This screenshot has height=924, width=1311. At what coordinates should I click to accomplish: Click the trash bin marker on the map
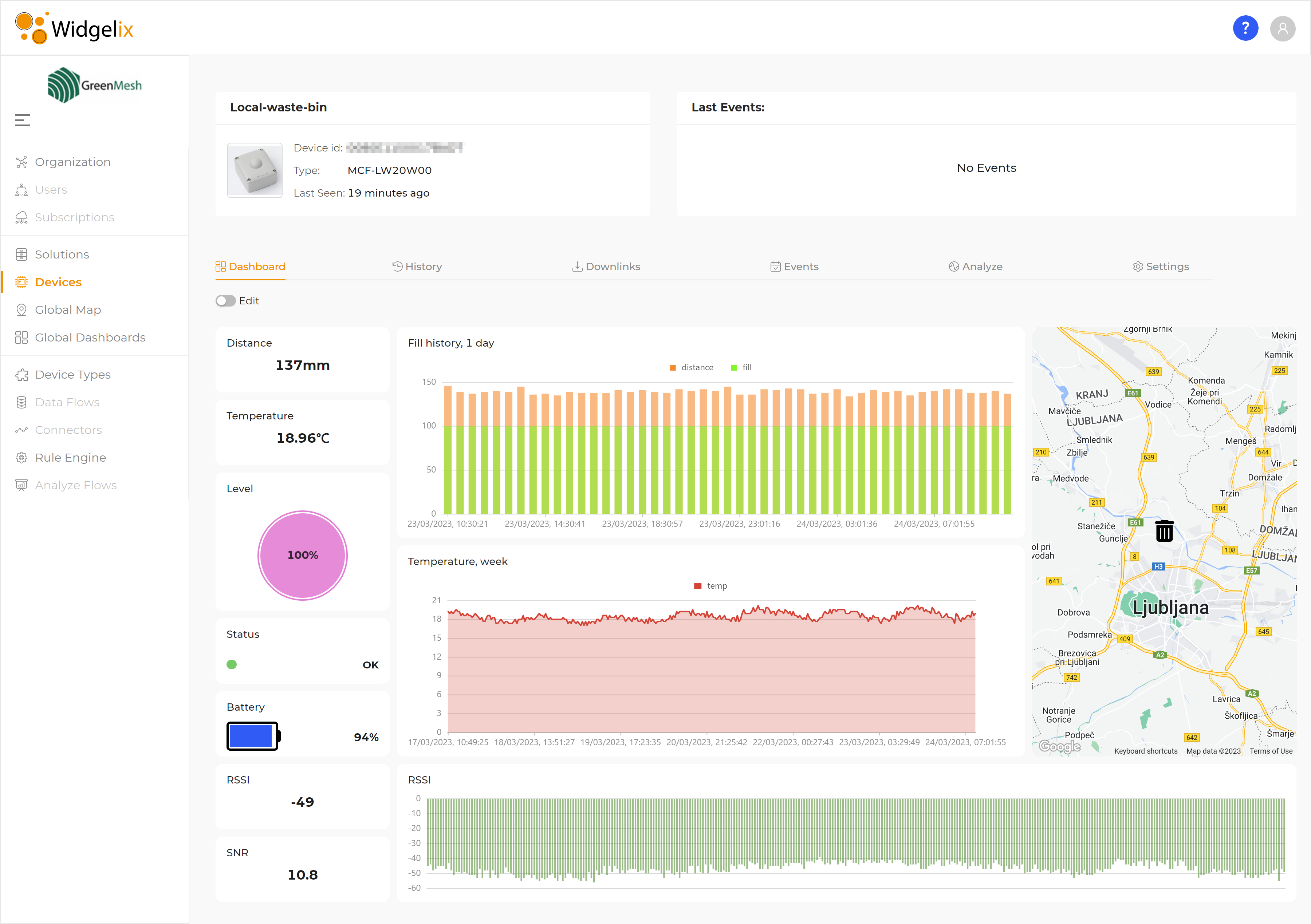[1164, 531]
